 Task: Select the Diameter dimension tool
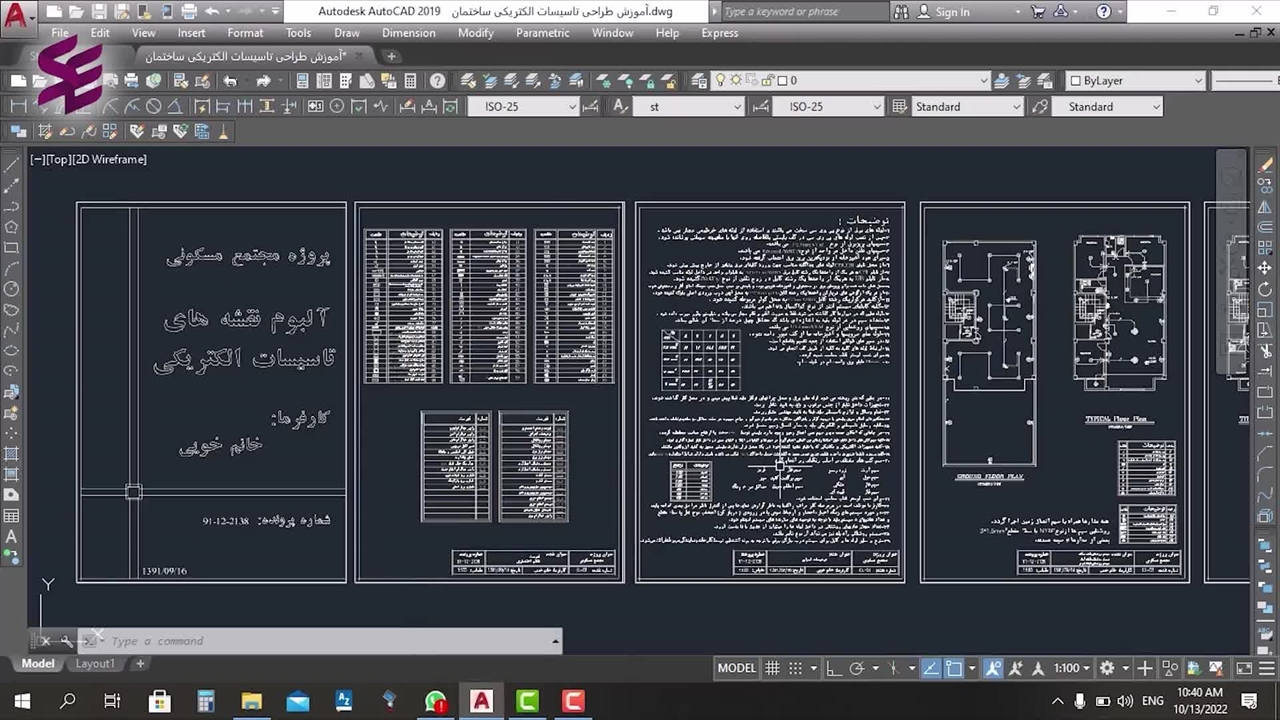[x=153, y=107]
